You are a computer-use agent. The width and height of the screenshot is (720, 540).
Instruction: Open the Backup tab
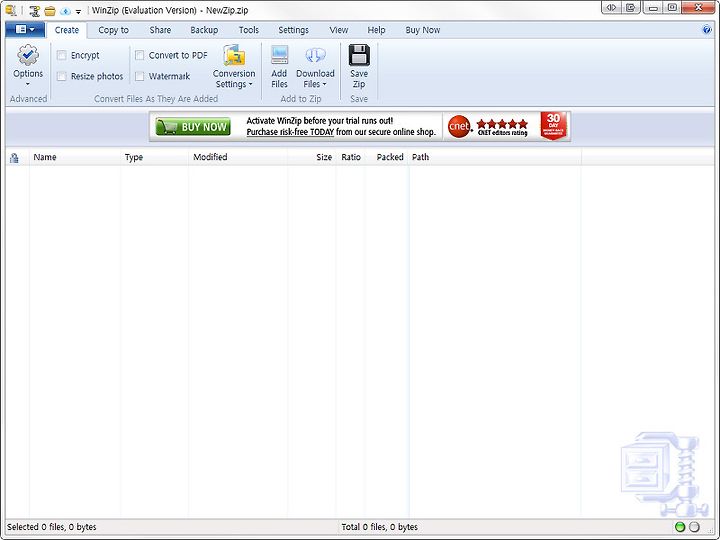204,30
